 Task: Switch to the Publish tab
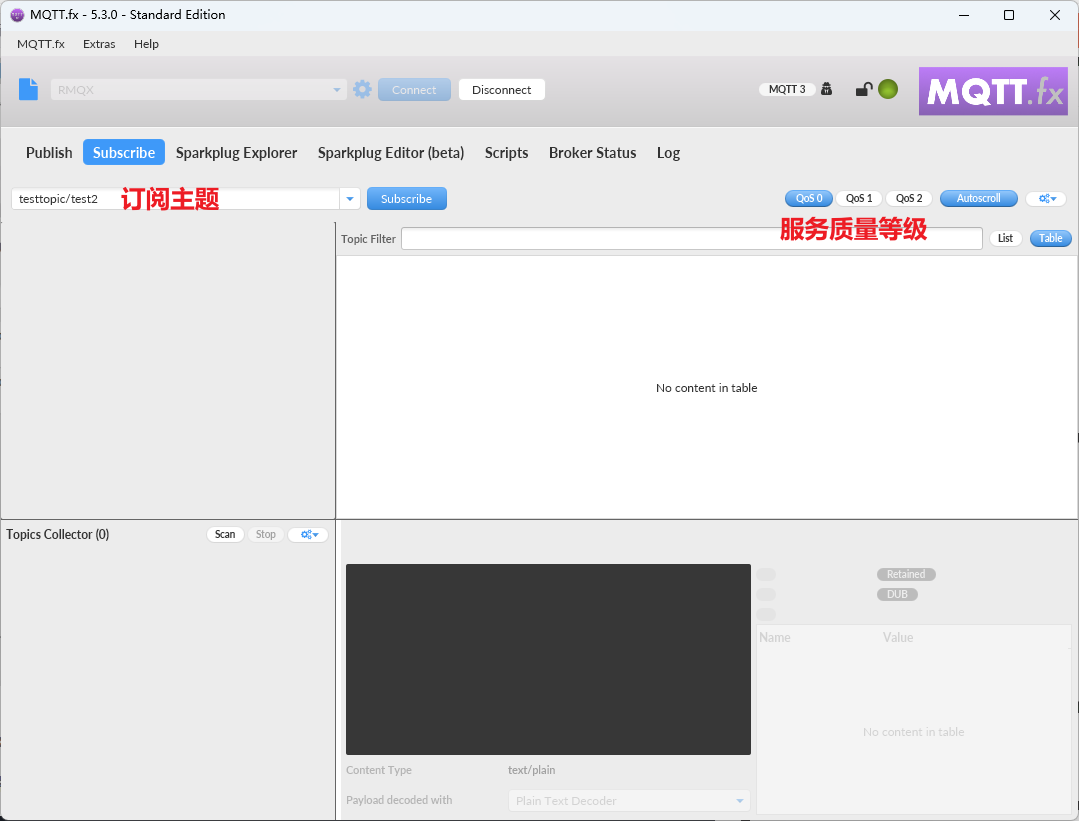point(49,153)
